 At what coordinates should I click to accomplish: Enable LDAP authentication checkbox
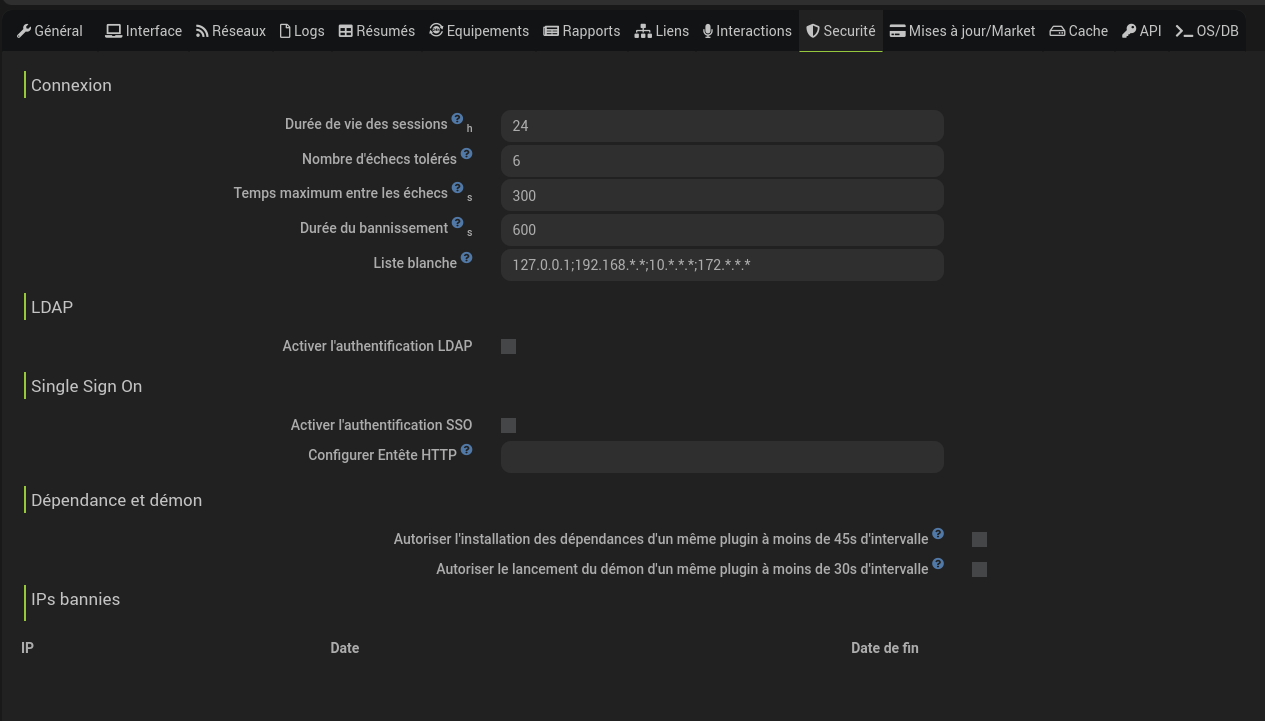pyautogui.click(x=508, y=347)
